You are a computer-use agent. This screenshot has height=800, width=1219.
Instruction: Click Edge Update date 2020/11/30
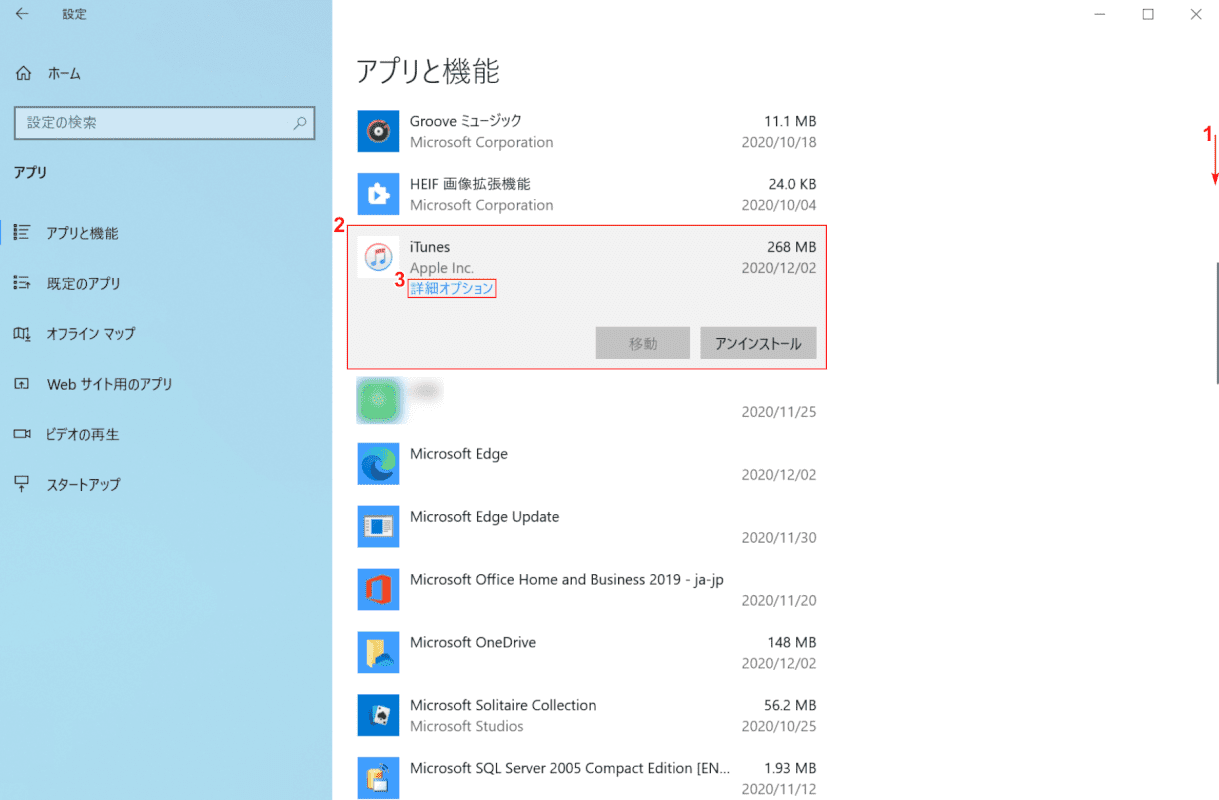[779, 538]
